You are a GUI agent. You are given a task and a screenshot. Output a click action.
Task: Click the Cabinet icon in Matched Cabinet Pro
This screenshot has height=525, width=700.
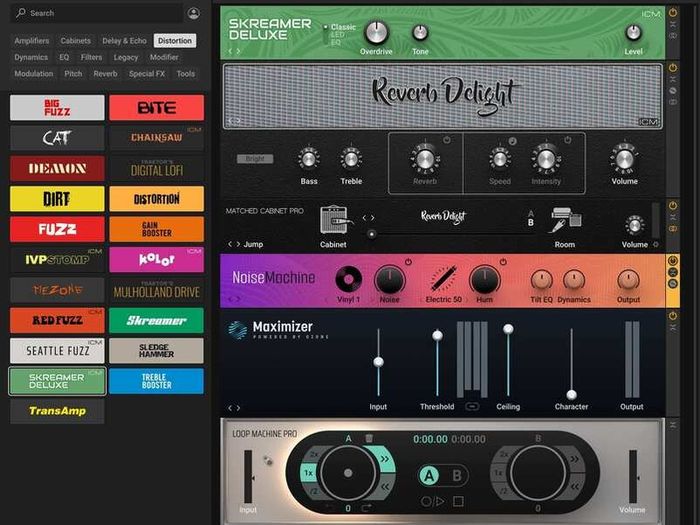click(336, 220)
